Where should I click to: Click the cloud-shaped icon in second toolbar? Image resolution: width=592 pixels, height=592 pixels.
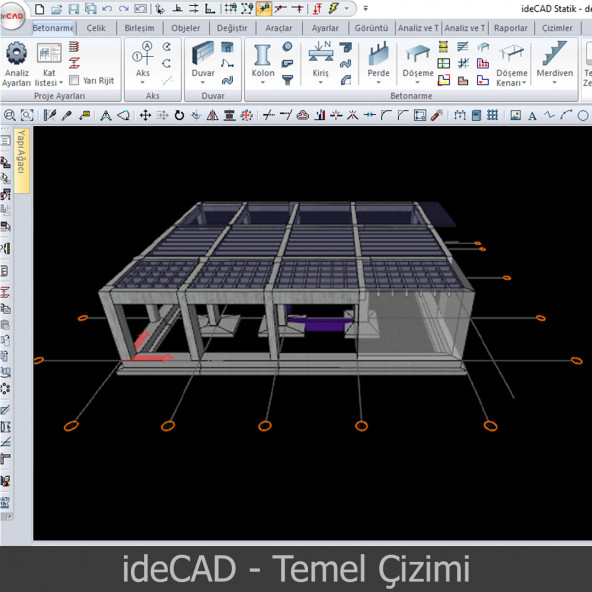[302, 115]
